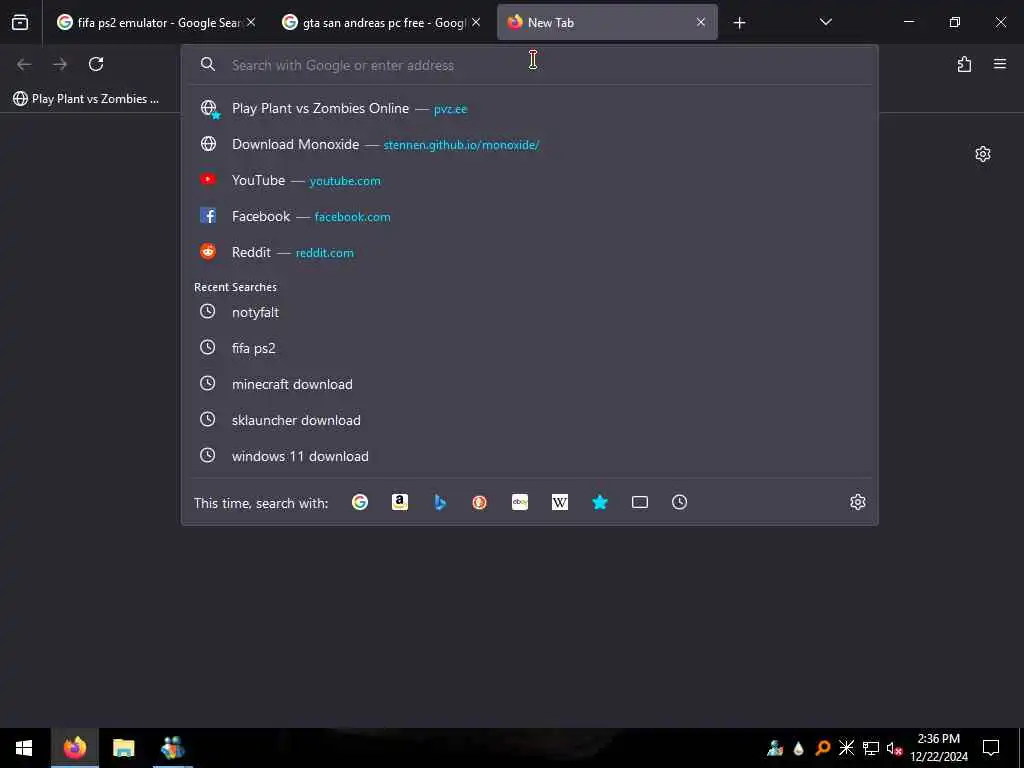Click the asterisk-shaped tray icon

point(846,748)
